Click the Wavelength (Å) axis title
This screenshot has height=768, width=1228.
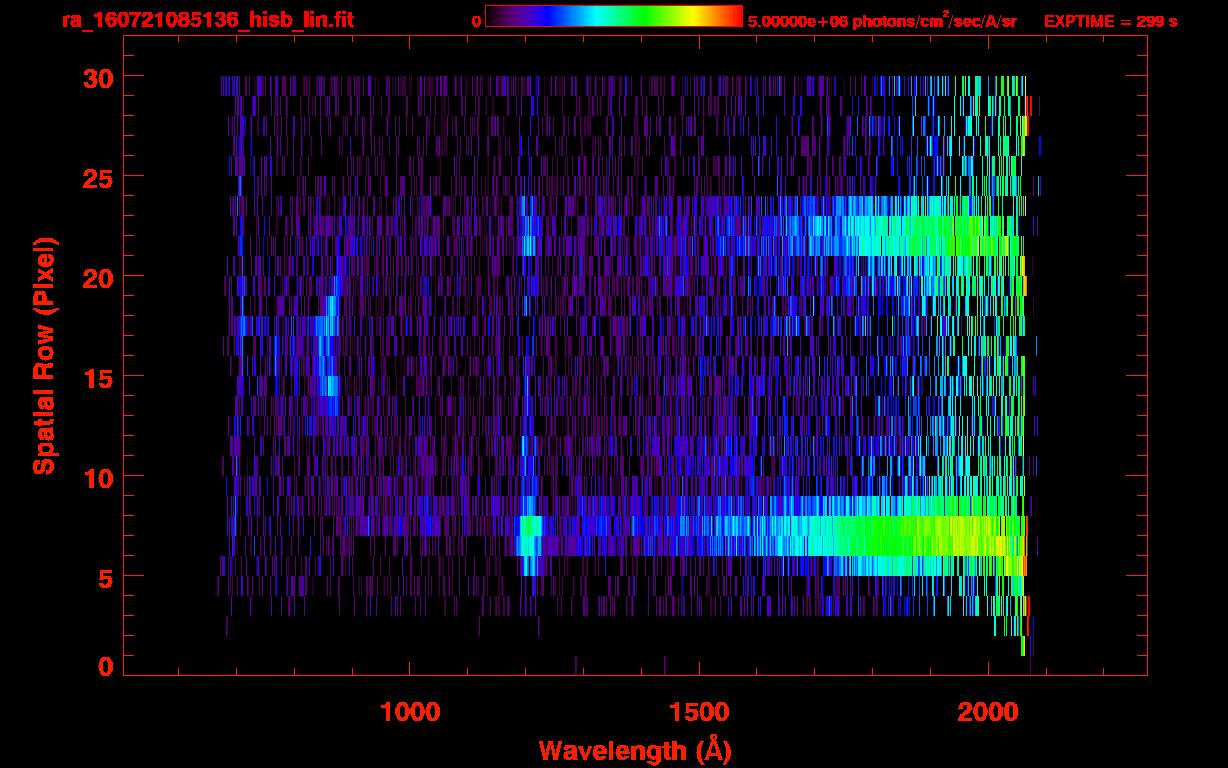pos(635,750)
